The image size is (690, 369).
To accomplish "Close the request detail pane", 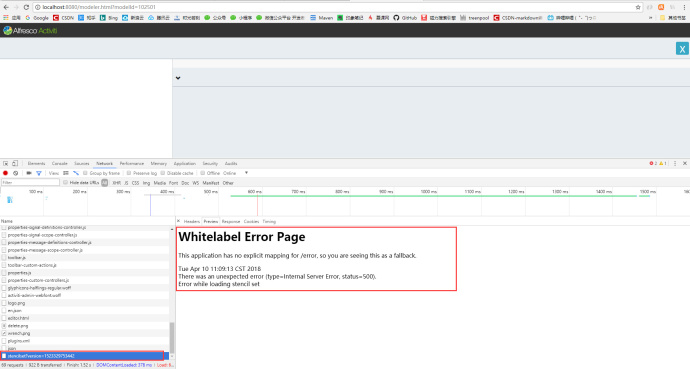I will [x=178, y=221].
